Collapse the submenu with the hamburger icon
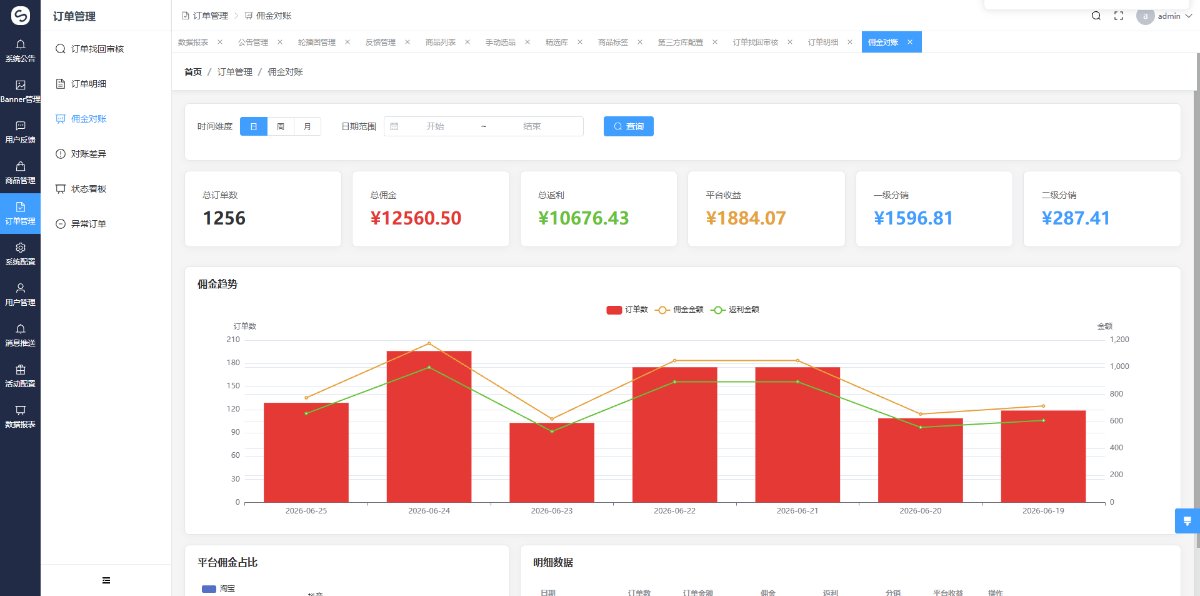Viewport: 1200px width, 596px height. 106,580
